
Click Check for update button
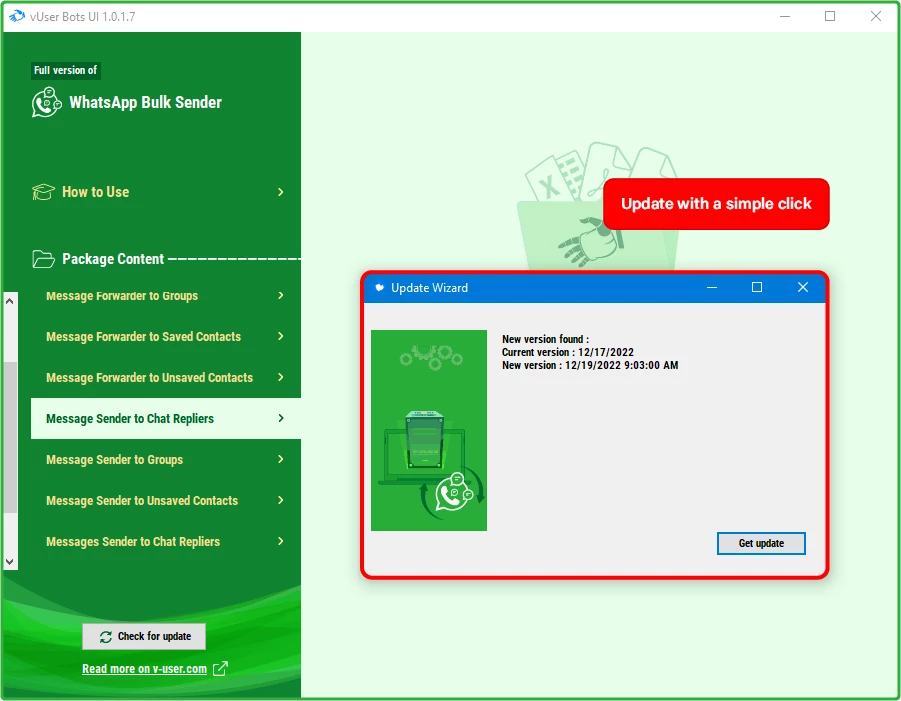click(144, 637)
